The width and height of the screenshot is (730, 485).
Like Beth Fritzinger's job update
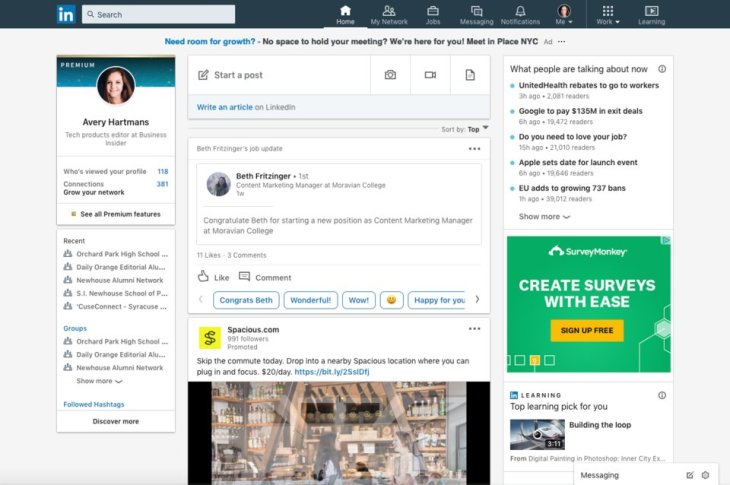213,277
